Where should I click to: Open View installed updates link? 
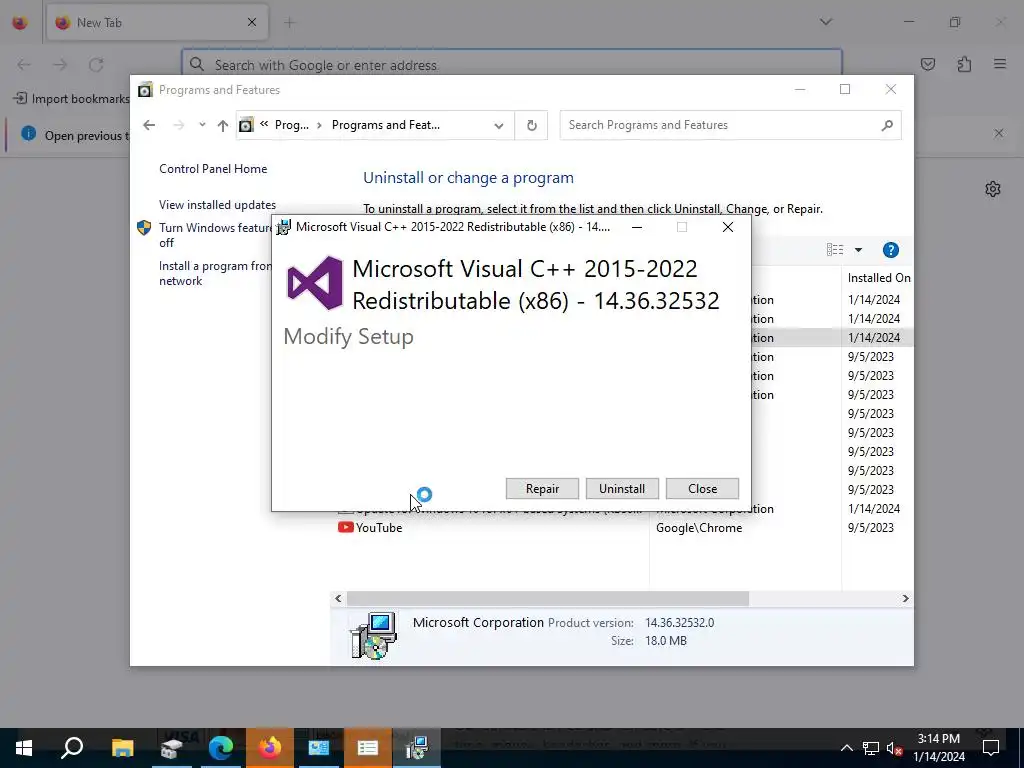tap(217, 204)
